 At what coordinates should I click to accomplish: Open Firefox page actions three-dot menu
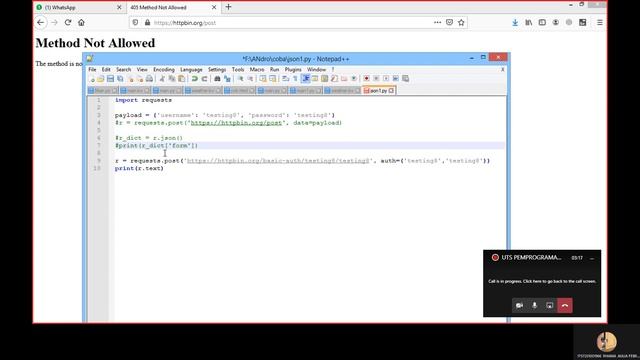tap(437, 22)
